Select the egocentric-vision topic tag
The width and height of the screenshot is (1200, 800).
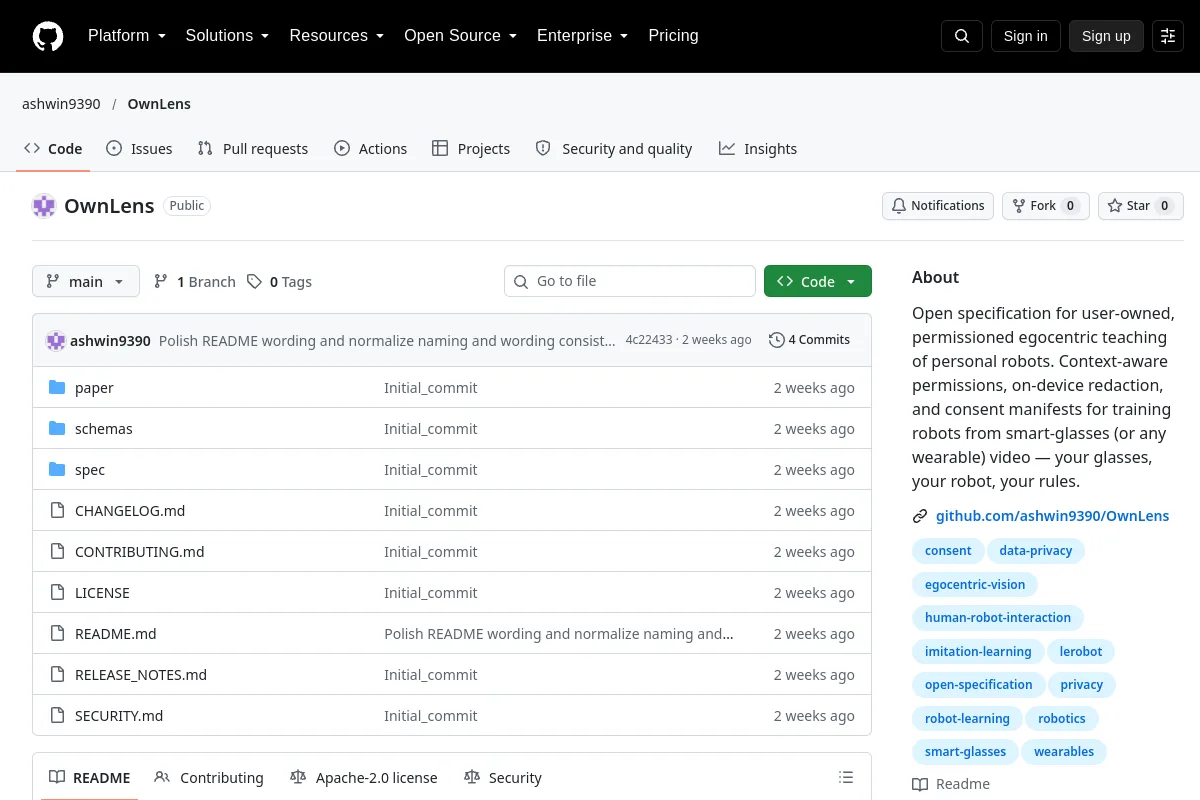point(975,584)
